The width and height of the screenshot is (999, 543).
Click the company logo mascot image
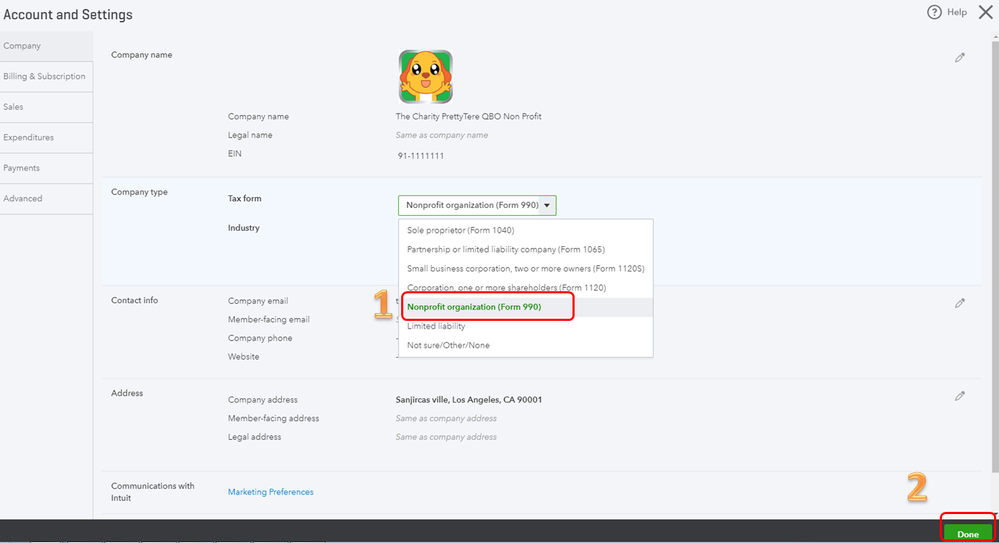[426, 77]
